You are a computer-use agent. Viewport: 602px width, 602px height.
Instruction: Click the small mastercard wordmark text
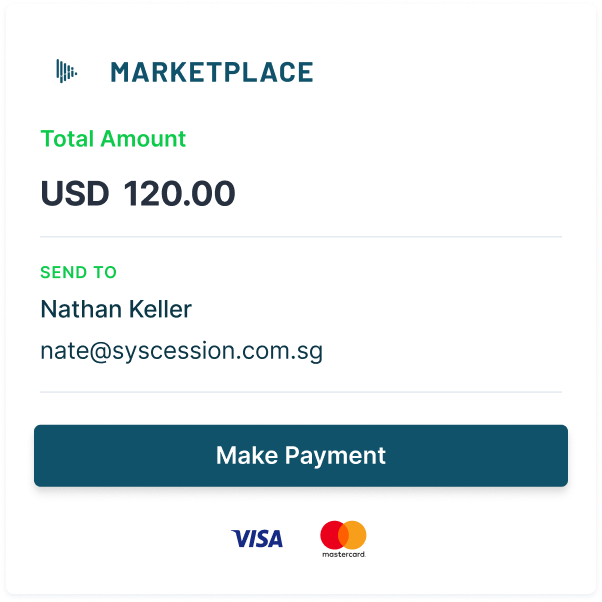(343, 553)
